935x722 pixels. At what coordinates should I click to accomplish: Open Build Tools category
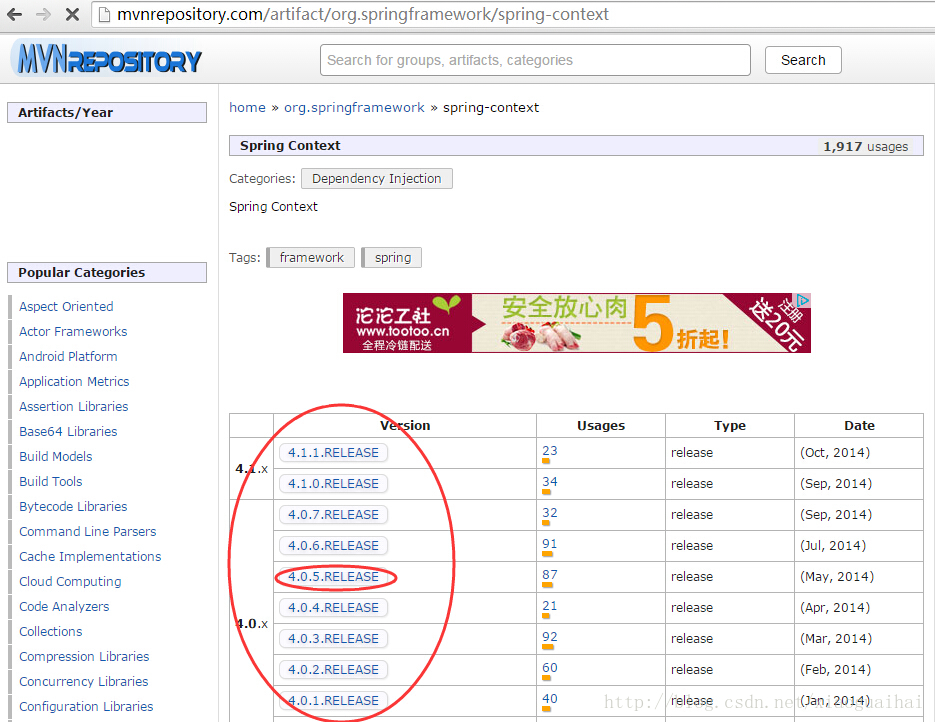pos(51,482)
